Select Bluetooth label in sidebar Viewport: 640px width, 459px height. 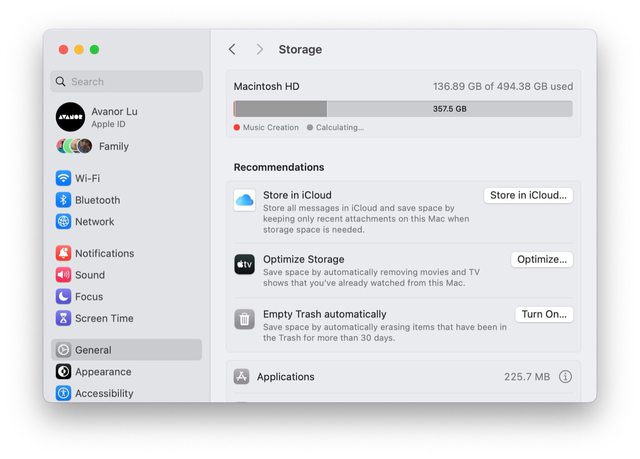click(98, 200)
